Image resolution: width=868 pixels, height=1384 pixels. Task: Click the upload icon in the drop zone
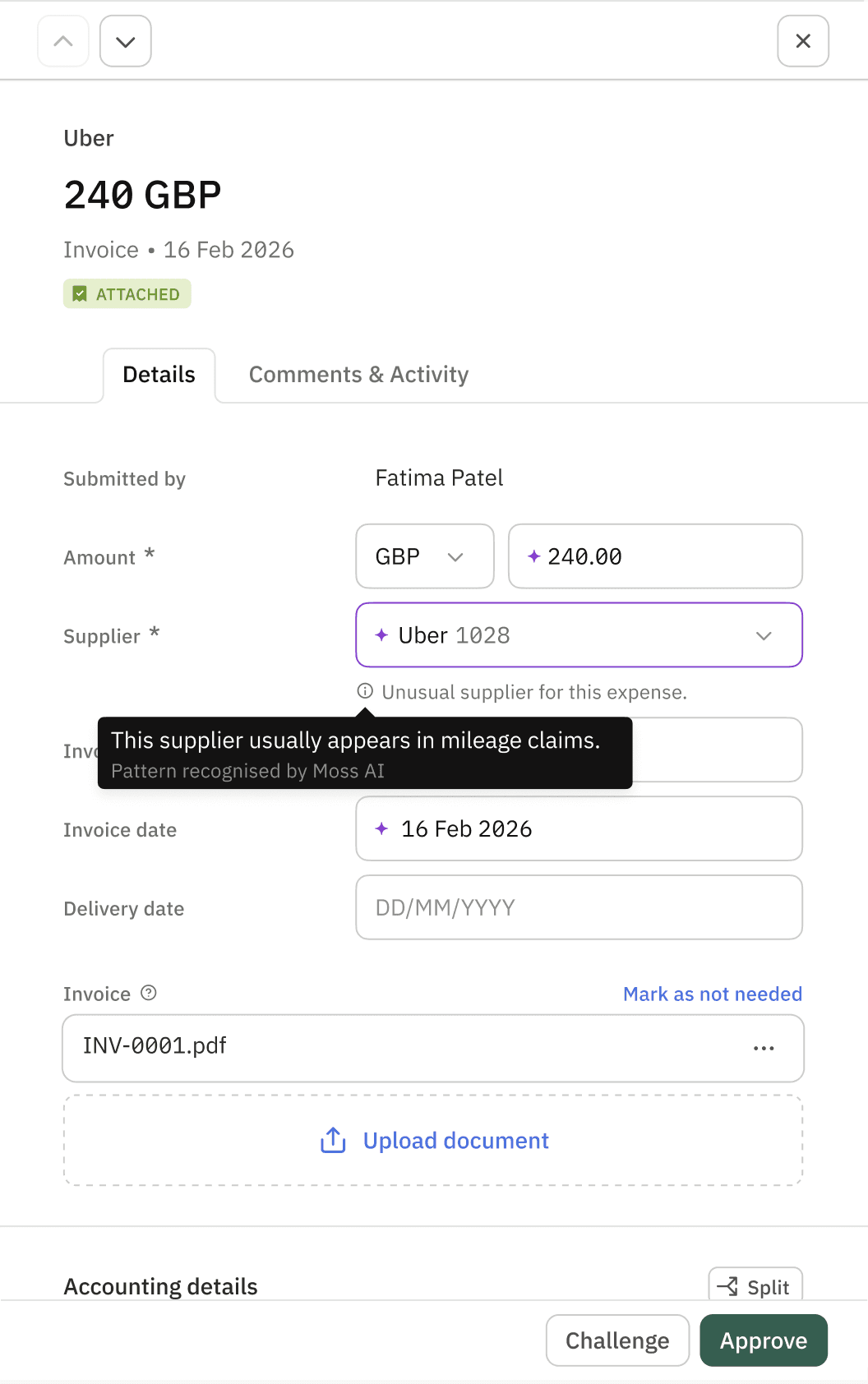pyautogui.click(x=333, y=1140)
